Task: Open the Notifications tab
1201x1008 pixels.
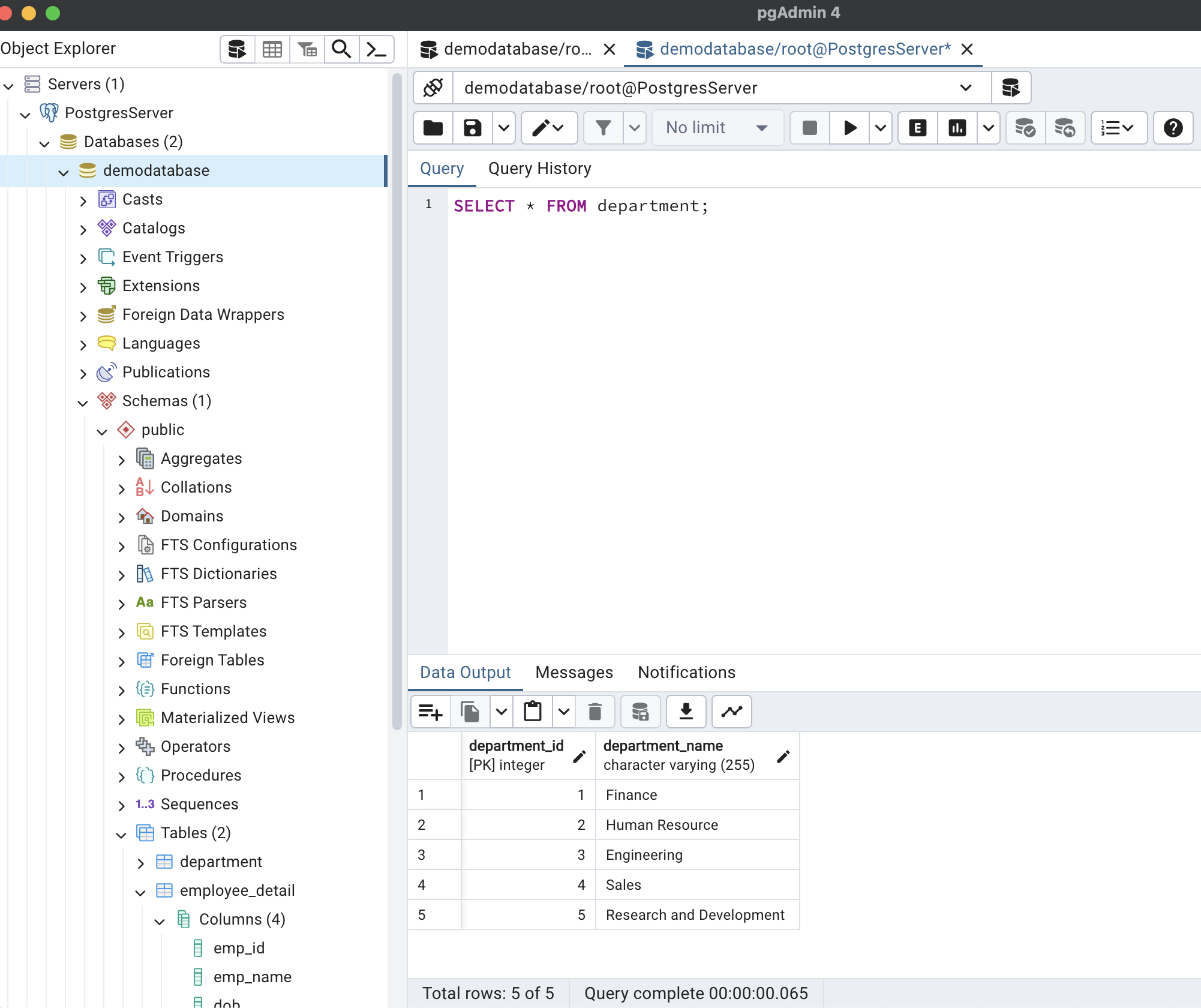Action: click(x=686, y=673)
